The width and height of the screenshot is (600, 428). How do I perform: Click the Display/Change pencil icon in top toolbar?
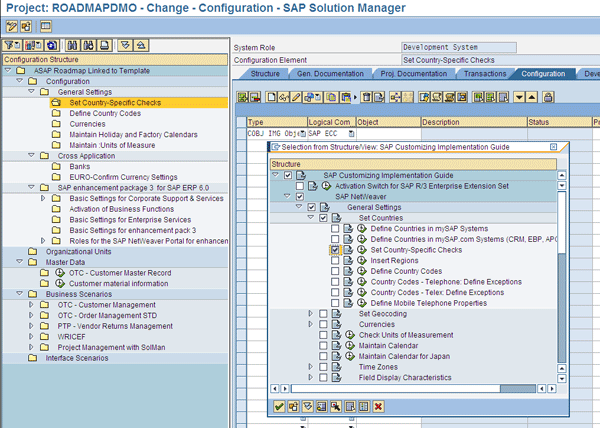[11, 26]
